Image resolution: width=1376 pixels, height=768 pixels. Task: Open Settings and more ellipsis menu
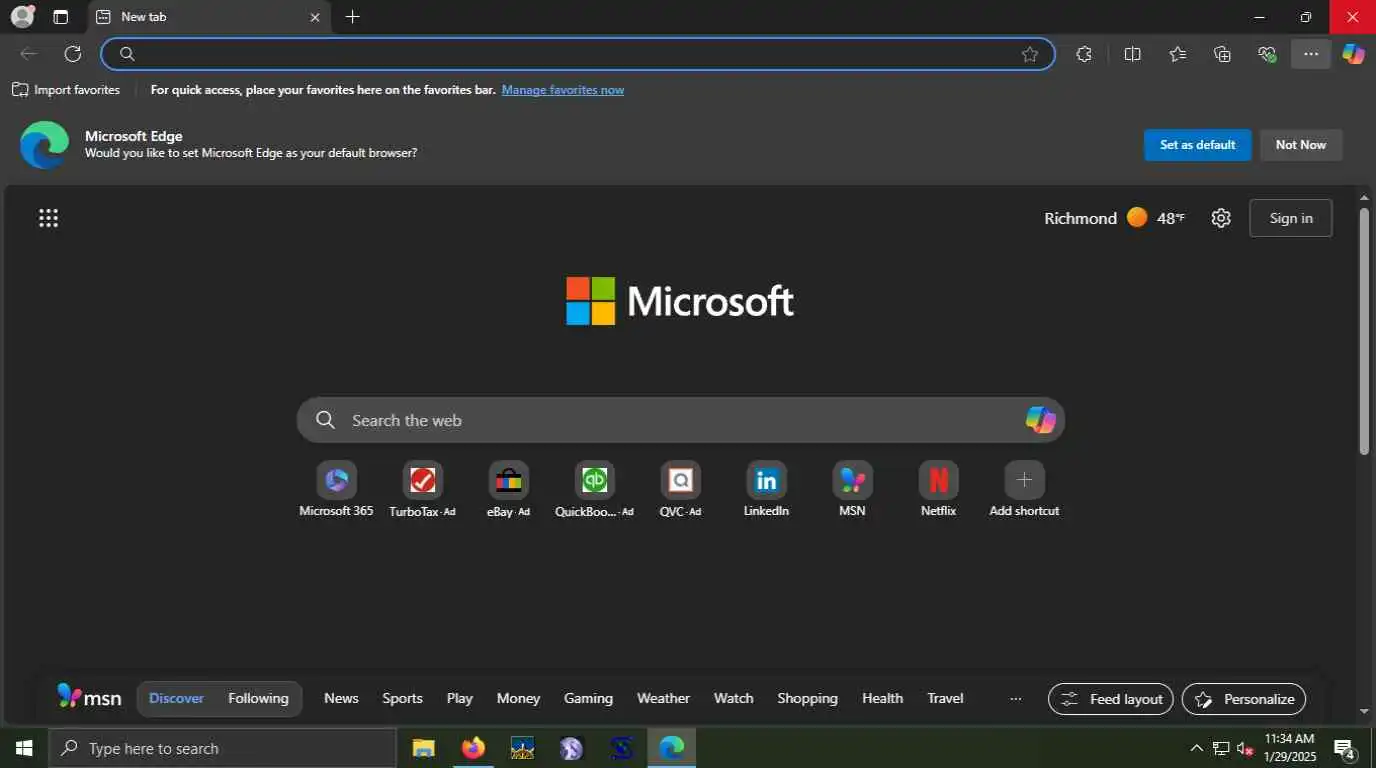(1311, 54)
